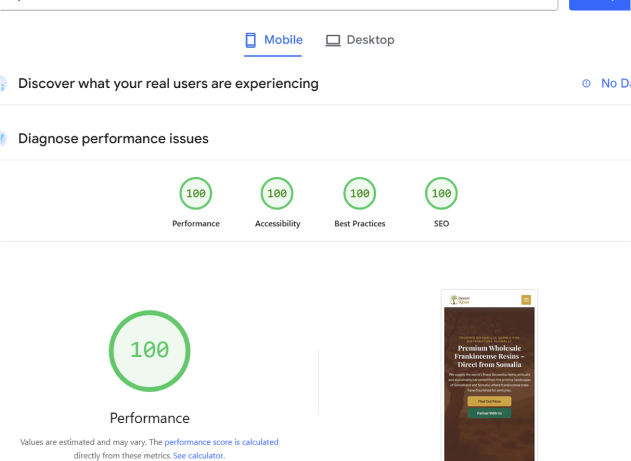Switch to the Mobile tab
This screenshot has height=461, width=631.
point(273,40)
